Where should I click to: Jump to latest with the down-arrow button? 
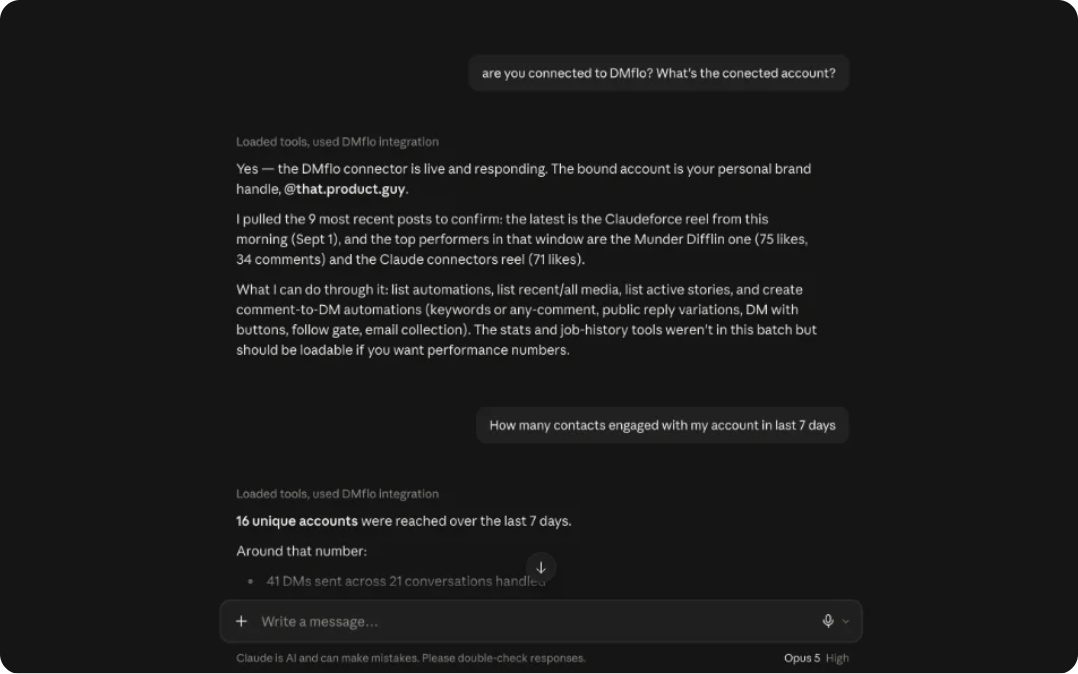pyautogui.click(x=541, y=567)
